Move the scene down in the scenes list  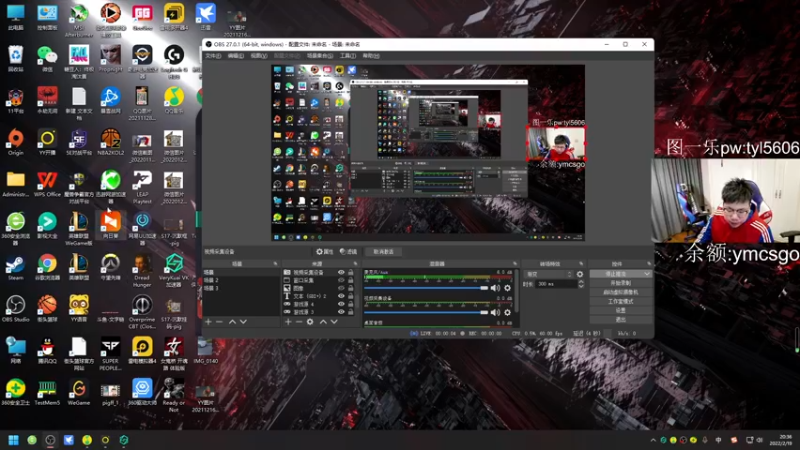coord(243,322)
